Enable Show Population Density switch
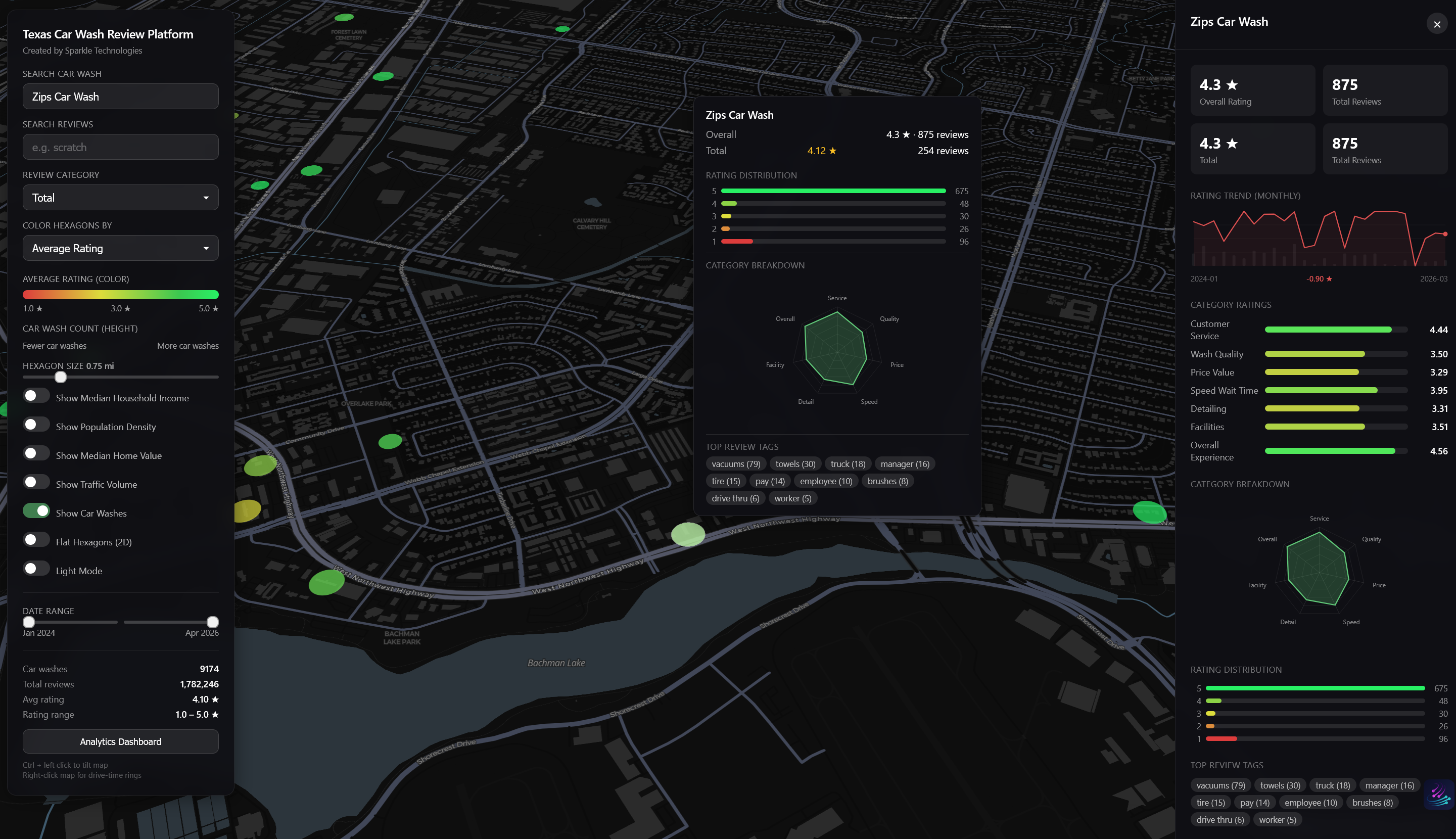 tap(36, 425)
